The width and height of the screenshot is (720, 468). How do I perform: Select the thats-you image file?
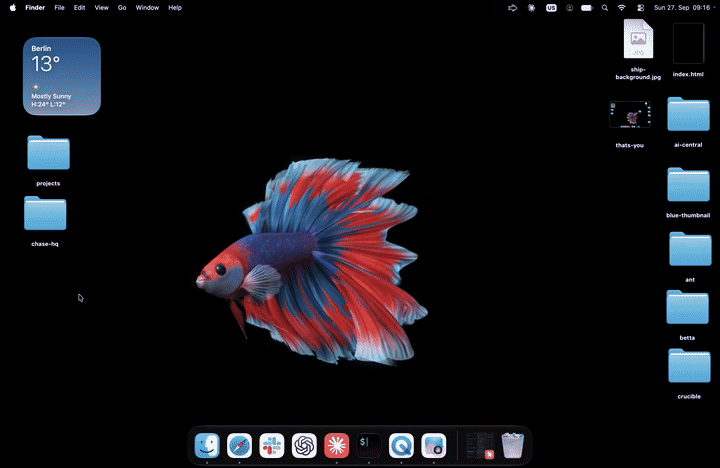[630, 115]
